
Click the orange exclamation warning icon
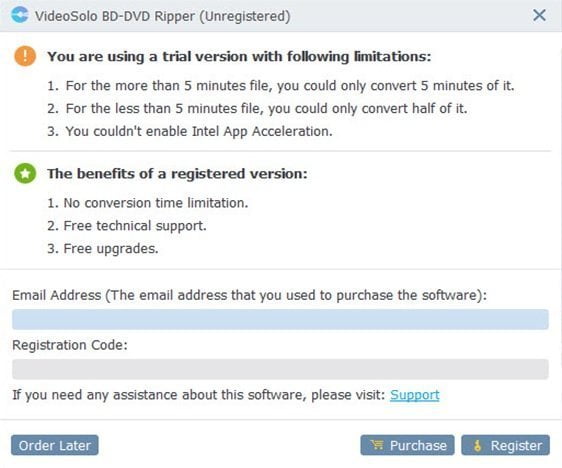(x=25, y=56)
